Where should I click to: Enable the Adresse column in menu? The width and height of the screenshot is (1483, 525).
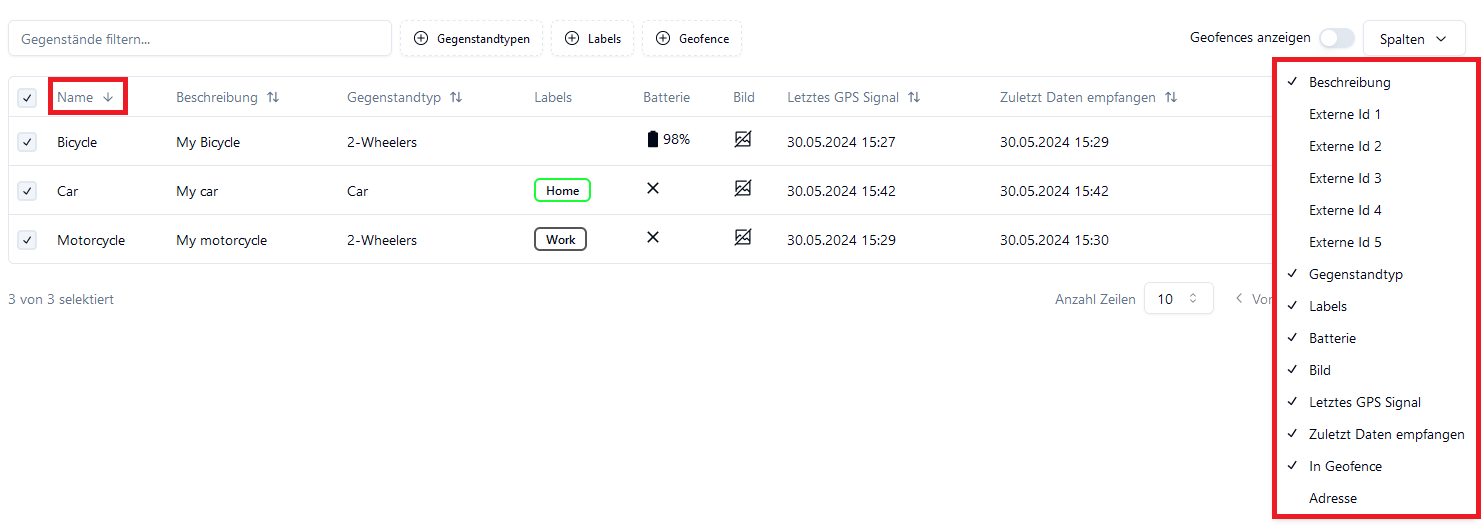[x=1333, y=498]
